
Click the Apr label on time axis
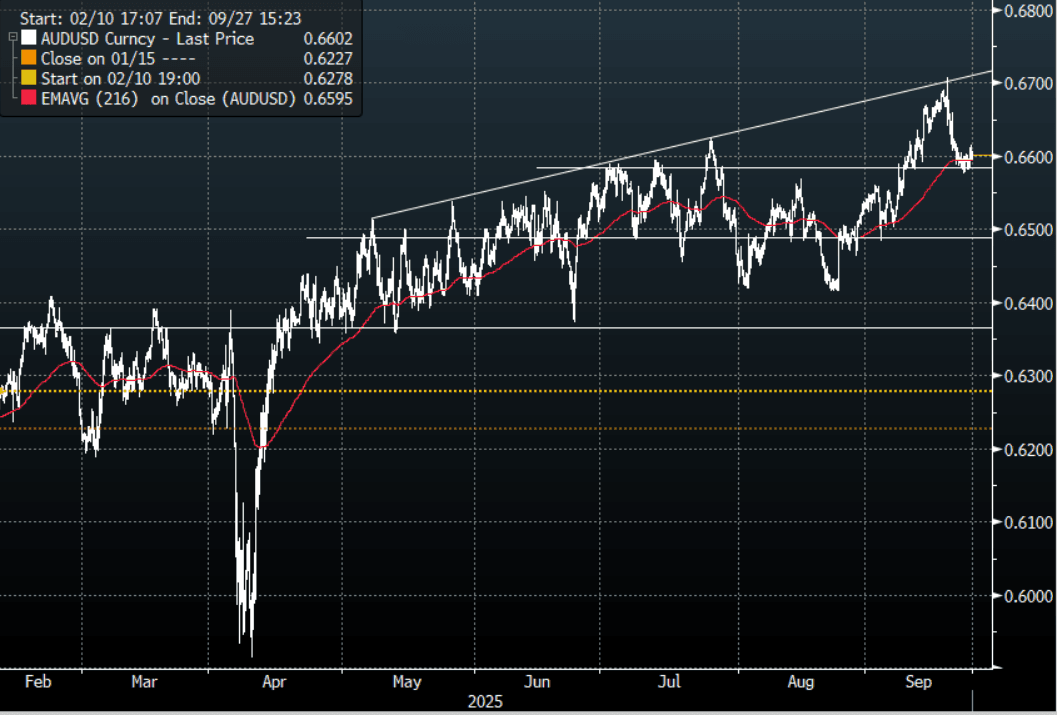[273, 682]
